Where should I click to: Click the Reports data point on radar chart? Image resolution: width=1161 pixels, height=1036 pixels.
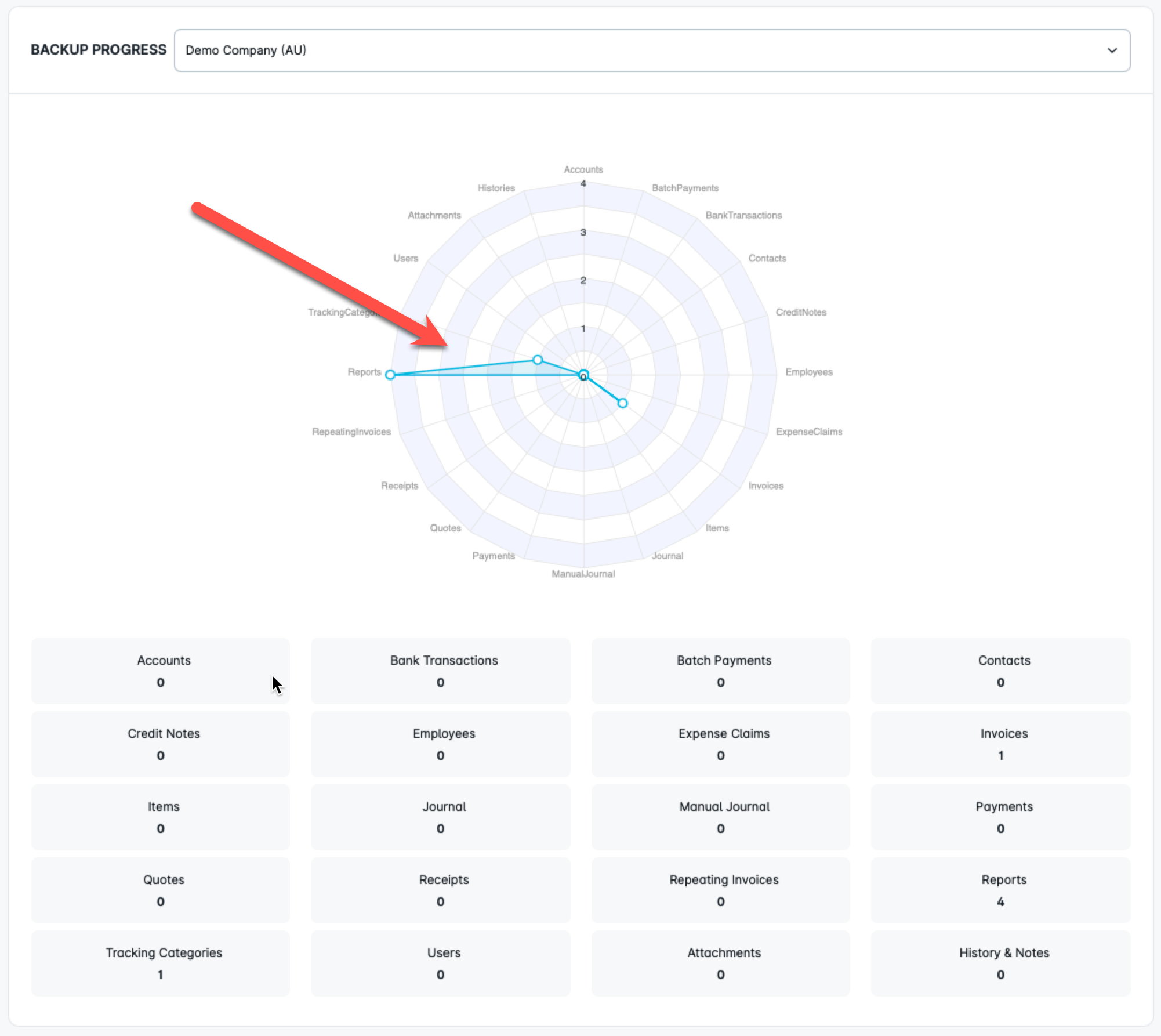pos(390,375)
